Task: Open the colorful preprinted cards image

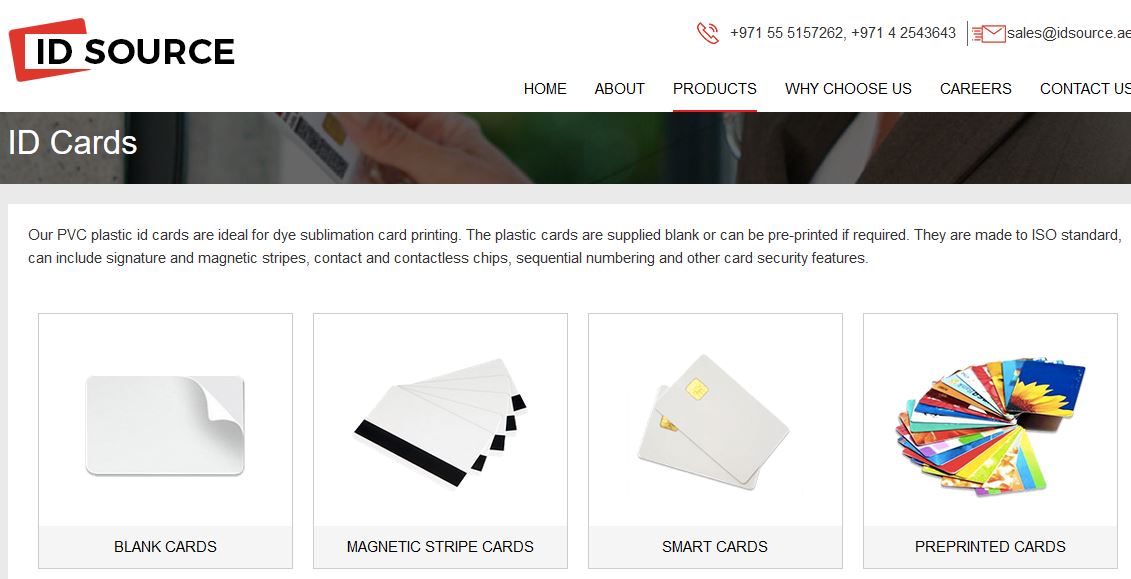Action: click(x=990, y=425)
